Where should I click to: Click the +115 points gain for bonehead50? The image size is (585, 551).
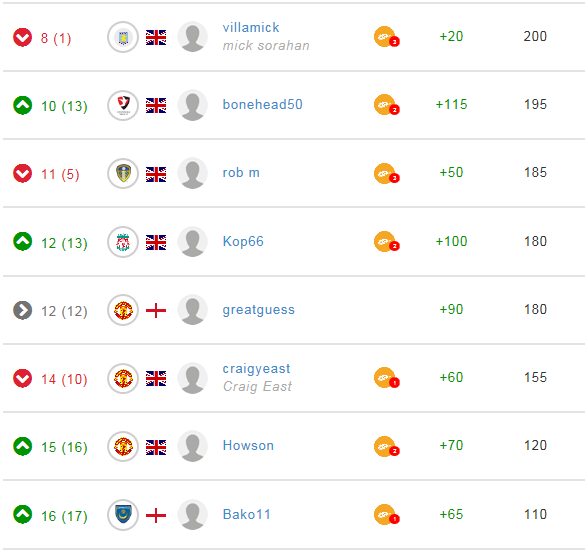451,104
